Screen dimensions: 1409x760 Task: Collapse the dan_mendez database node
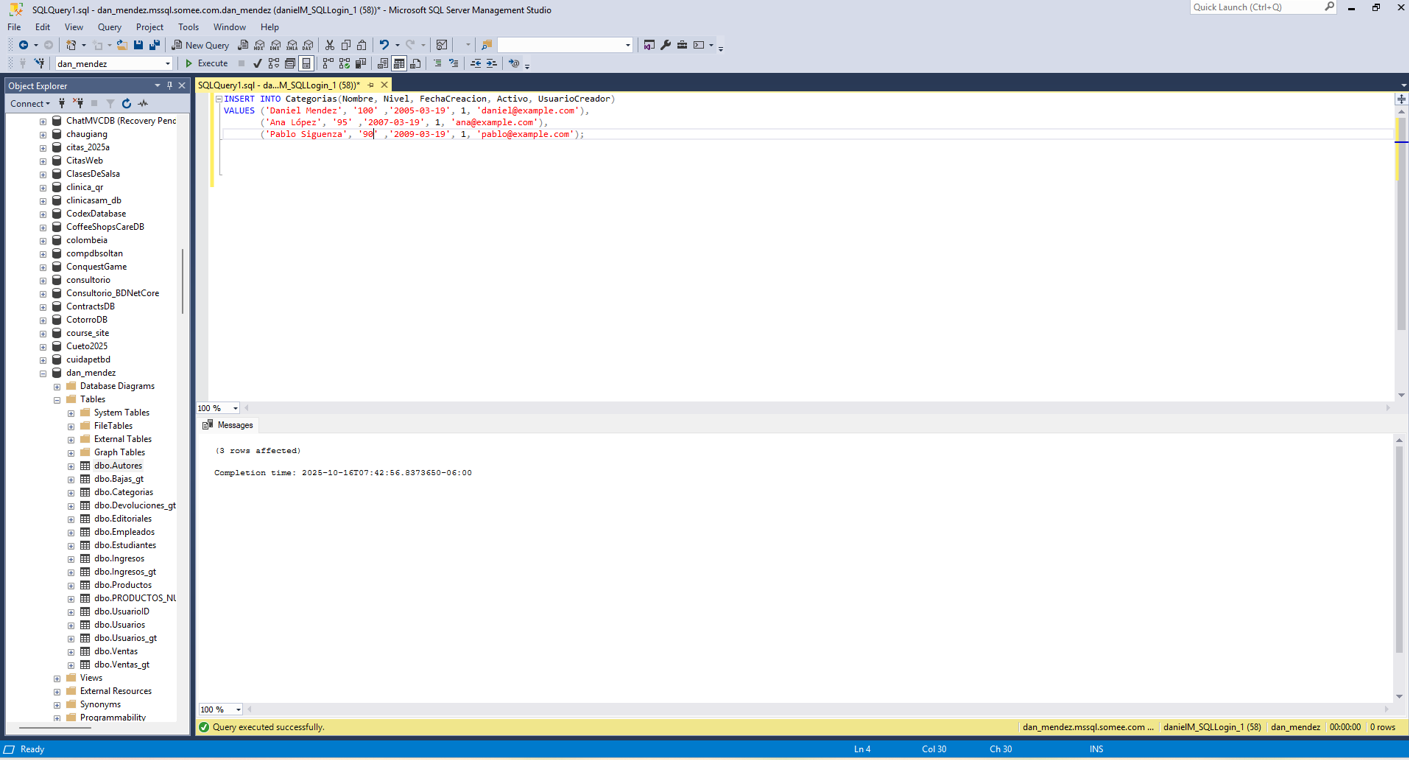(43, 373)
